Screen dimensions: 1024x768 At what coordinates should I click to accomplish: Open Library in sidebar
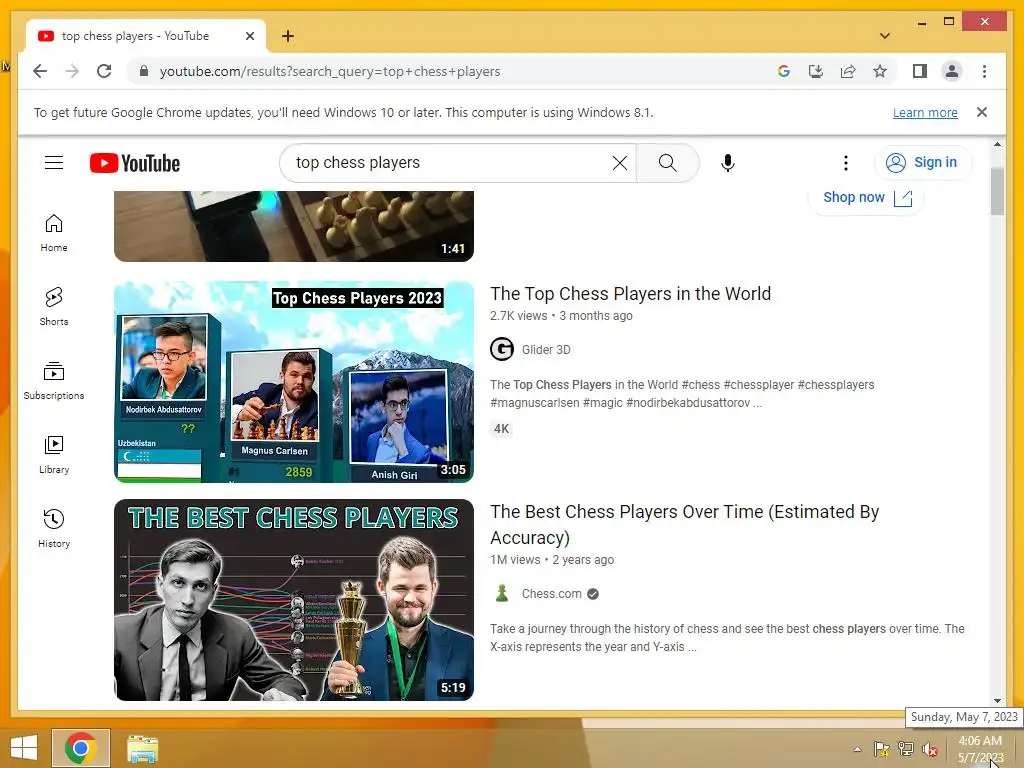pyautogui.click(x=54, y=455)
